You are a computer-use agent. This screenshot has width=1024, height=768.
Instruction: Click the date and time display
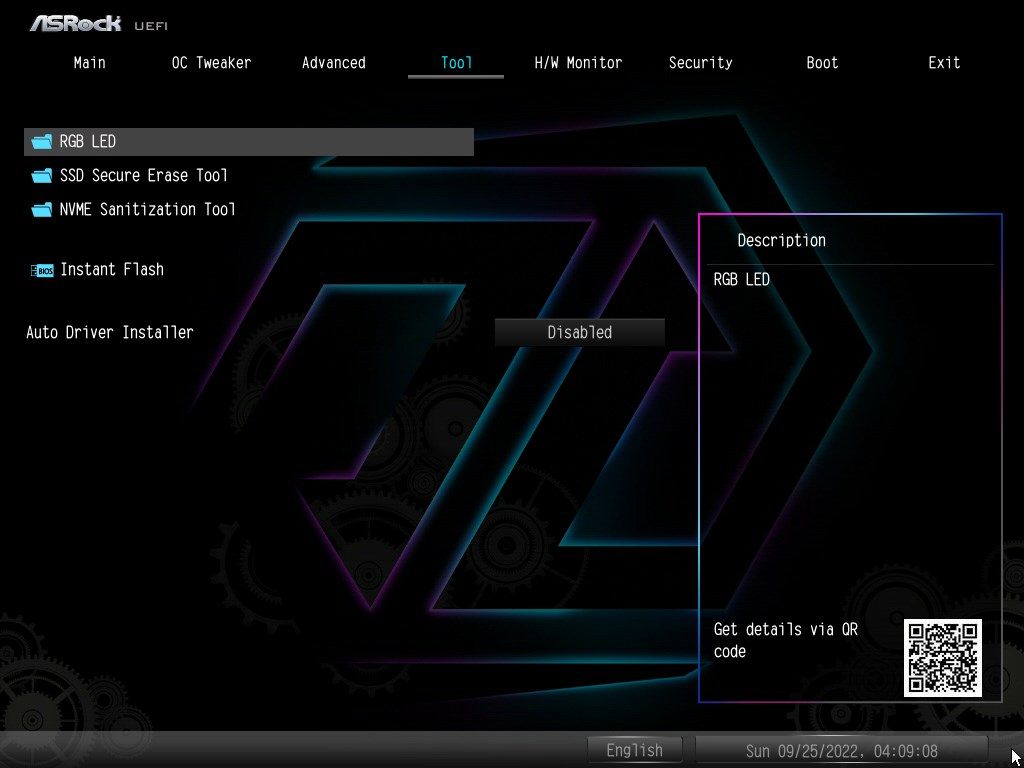tap(842, 750)
